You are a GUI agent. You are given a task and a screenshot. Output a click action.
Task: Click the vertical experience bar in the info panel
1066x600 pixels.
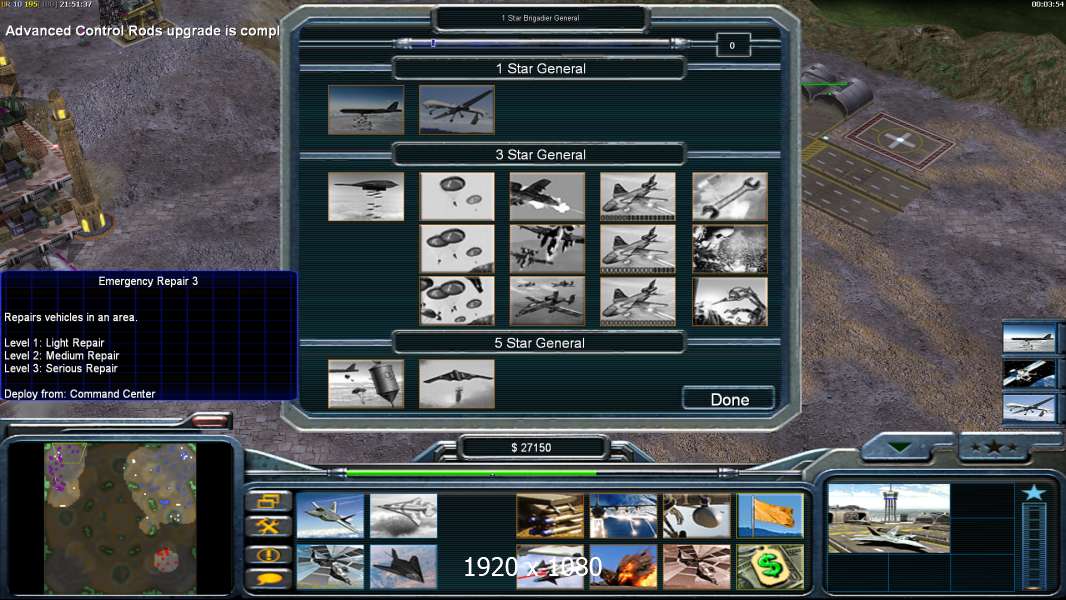click(x=1034, y=546)
